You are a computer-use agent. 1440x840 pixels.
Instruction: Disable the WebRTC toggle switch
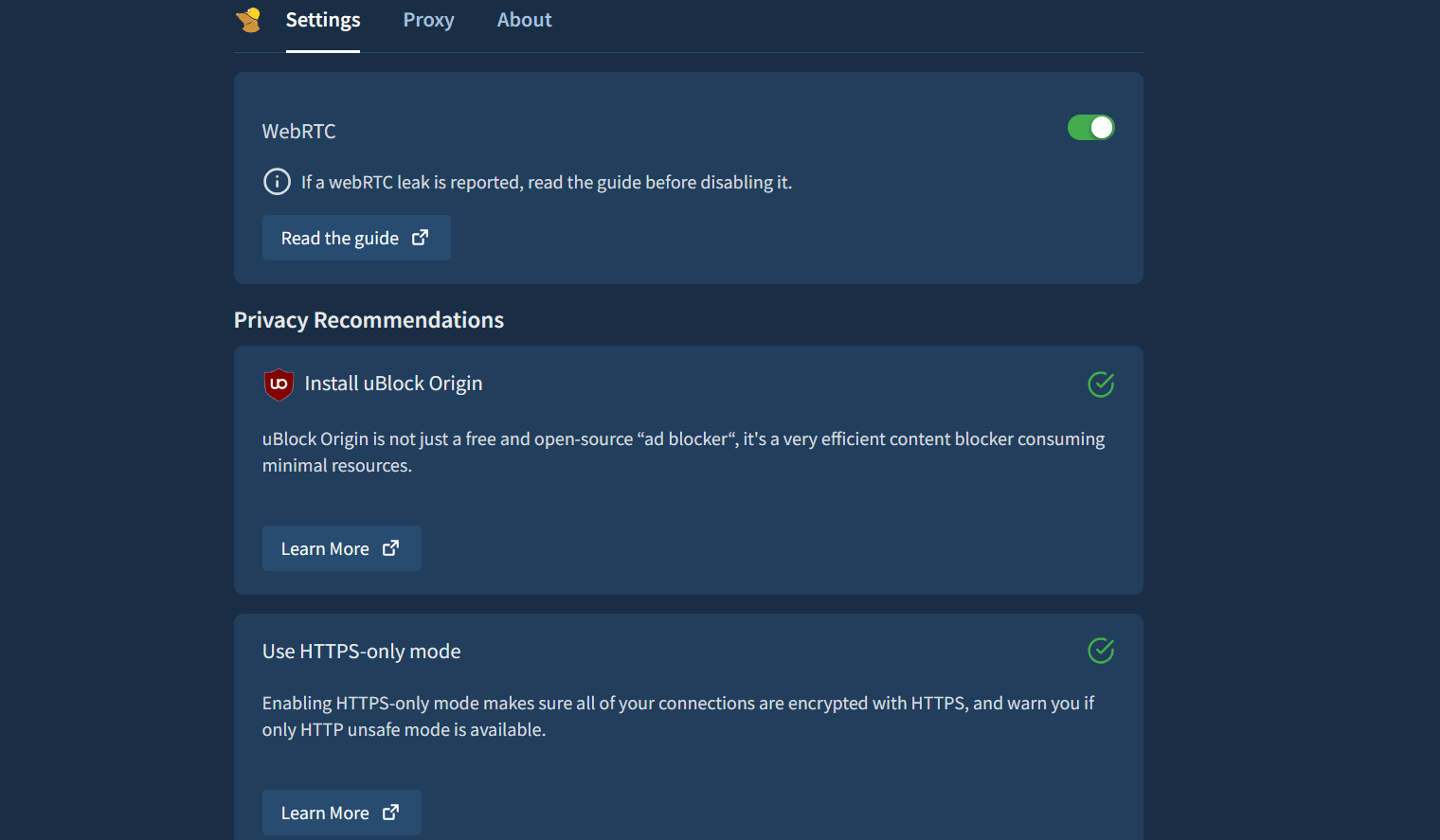tap(1090, 128)
